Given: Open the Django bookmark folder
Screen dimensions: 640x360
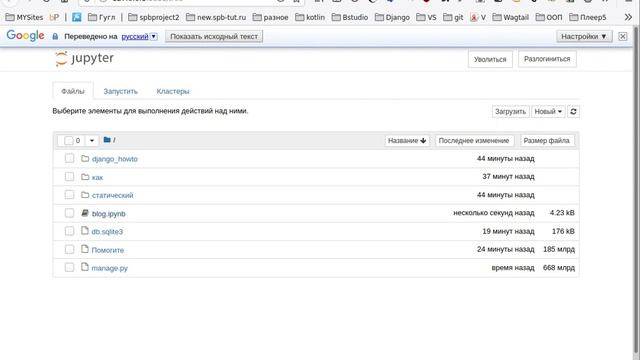Looking at the screenshot, I should (392, 17).
